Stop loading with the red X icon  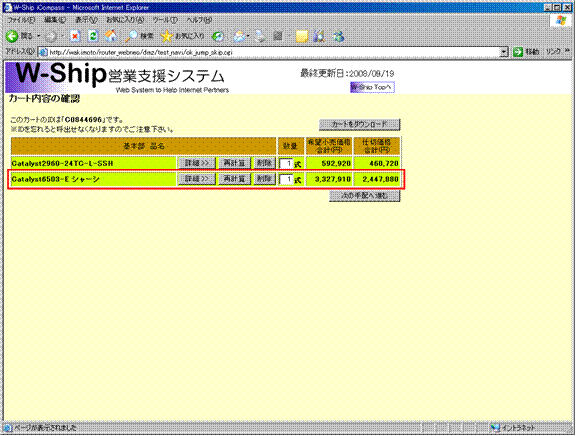tap(75, 36)
